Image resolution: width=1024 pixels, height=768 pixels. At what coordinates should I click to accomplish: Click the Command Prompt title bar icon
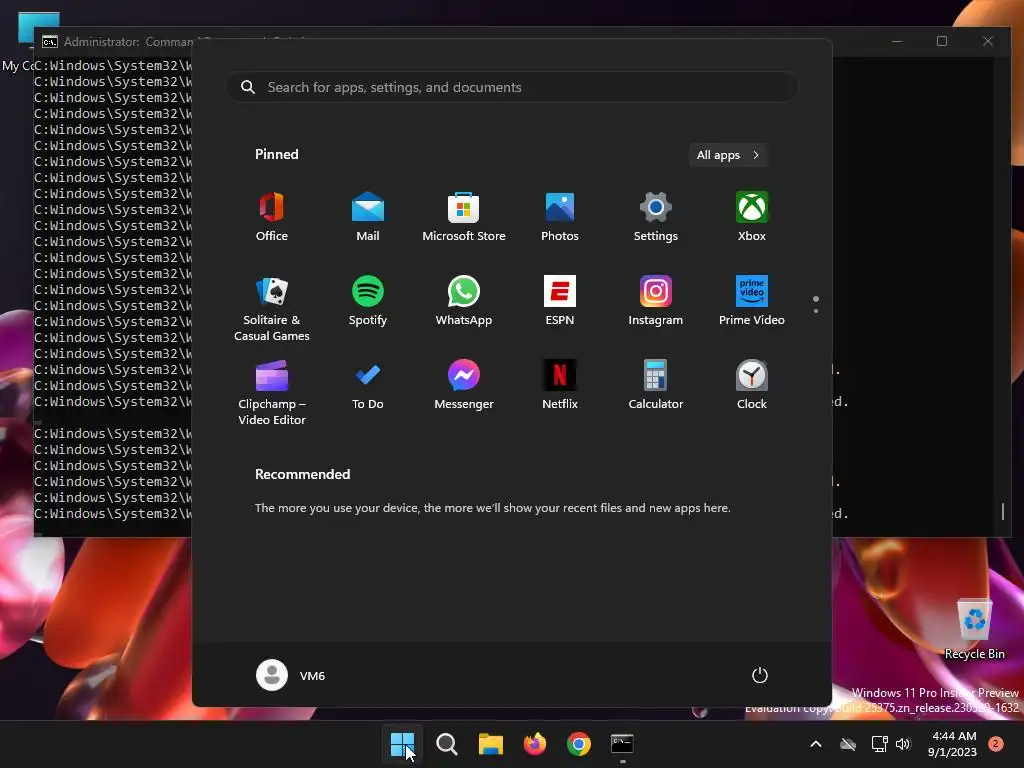[x=50, y=42]
